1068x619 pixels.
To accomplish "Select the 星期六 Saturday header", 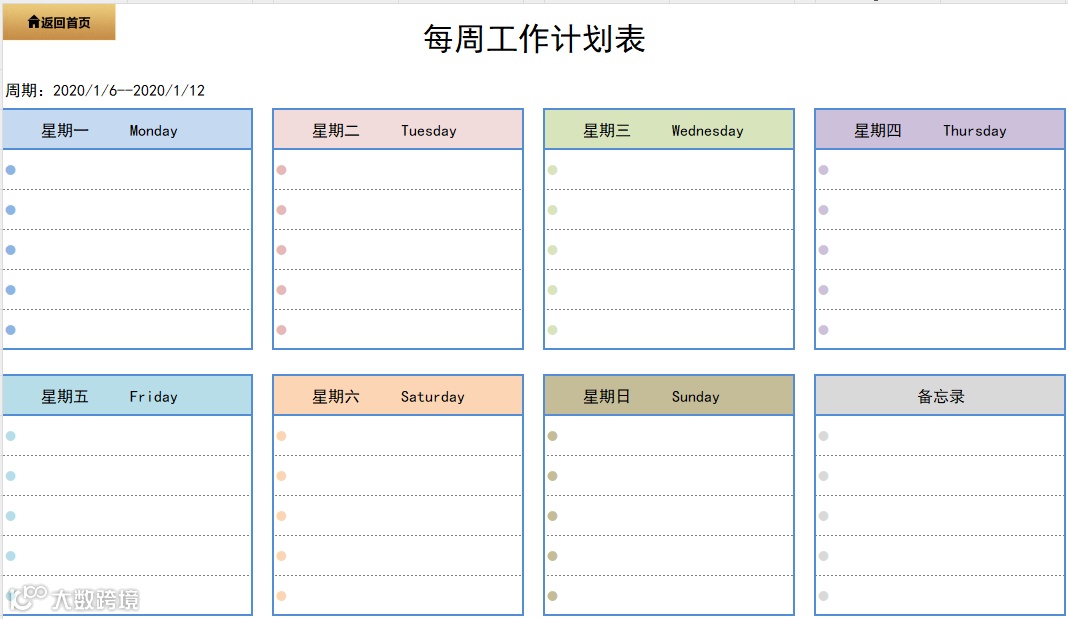I will (x=398, y=396).
